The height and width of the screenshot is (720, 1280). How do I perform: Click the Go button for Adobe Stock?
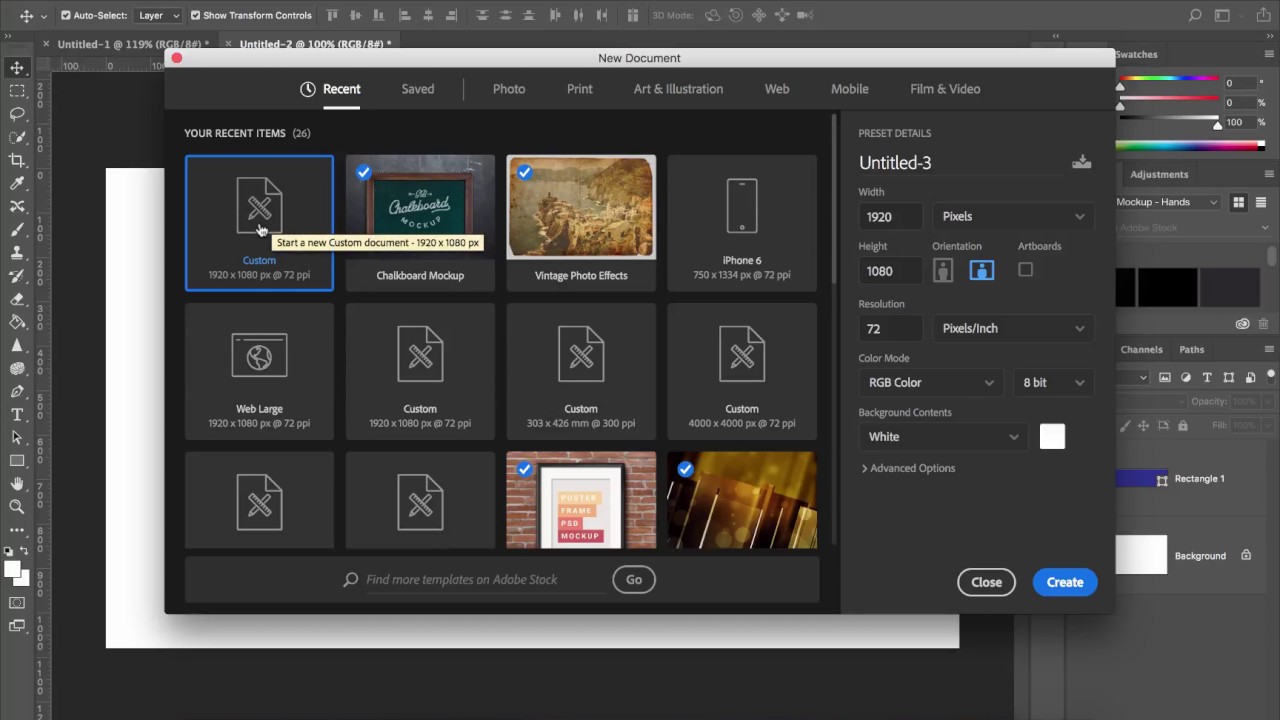(634, 579)
